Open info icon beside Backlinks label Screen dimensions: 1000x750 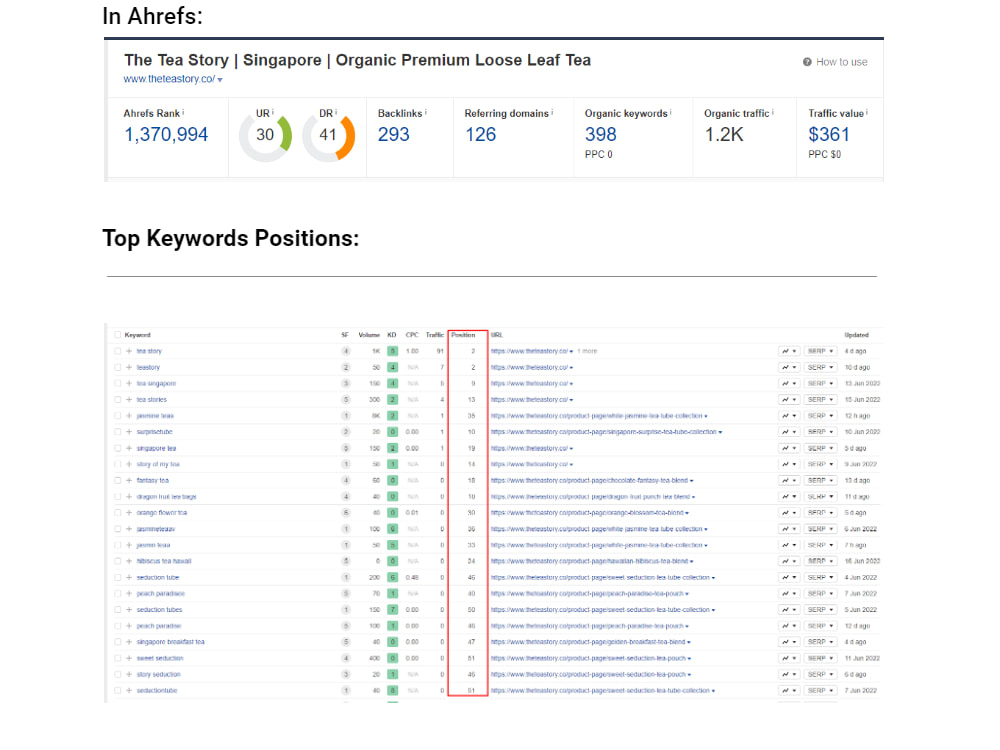pos(425,112)
